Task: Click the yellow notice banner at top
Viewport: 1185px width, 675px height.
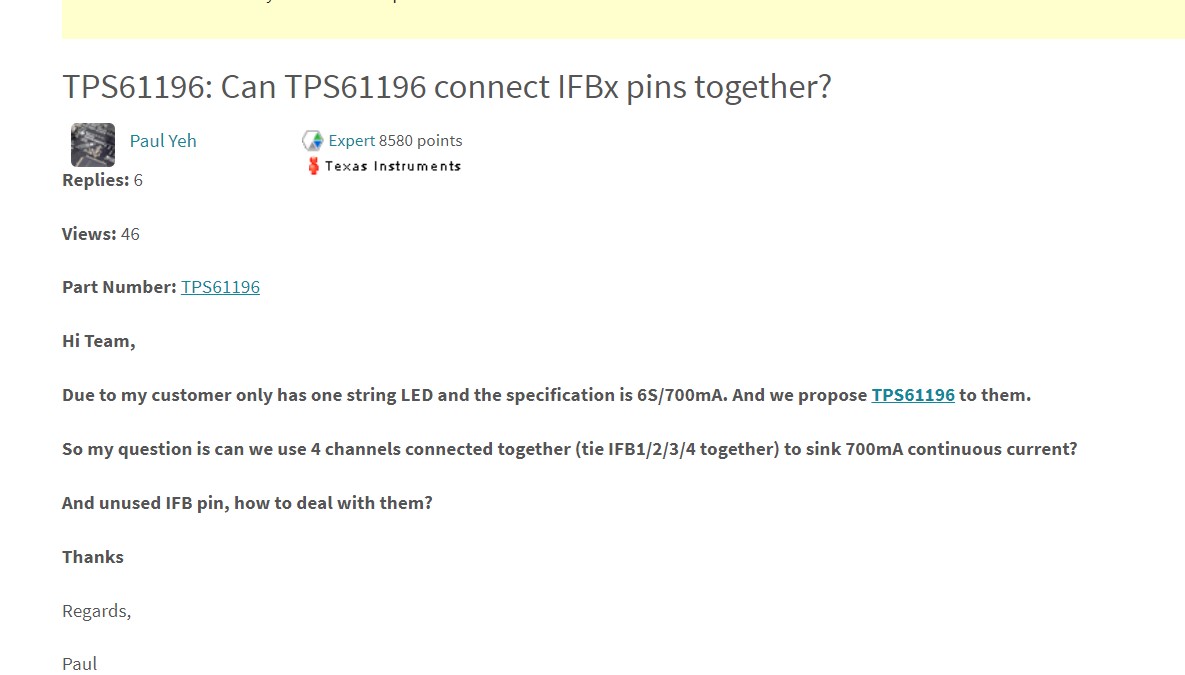Action: 623,19
